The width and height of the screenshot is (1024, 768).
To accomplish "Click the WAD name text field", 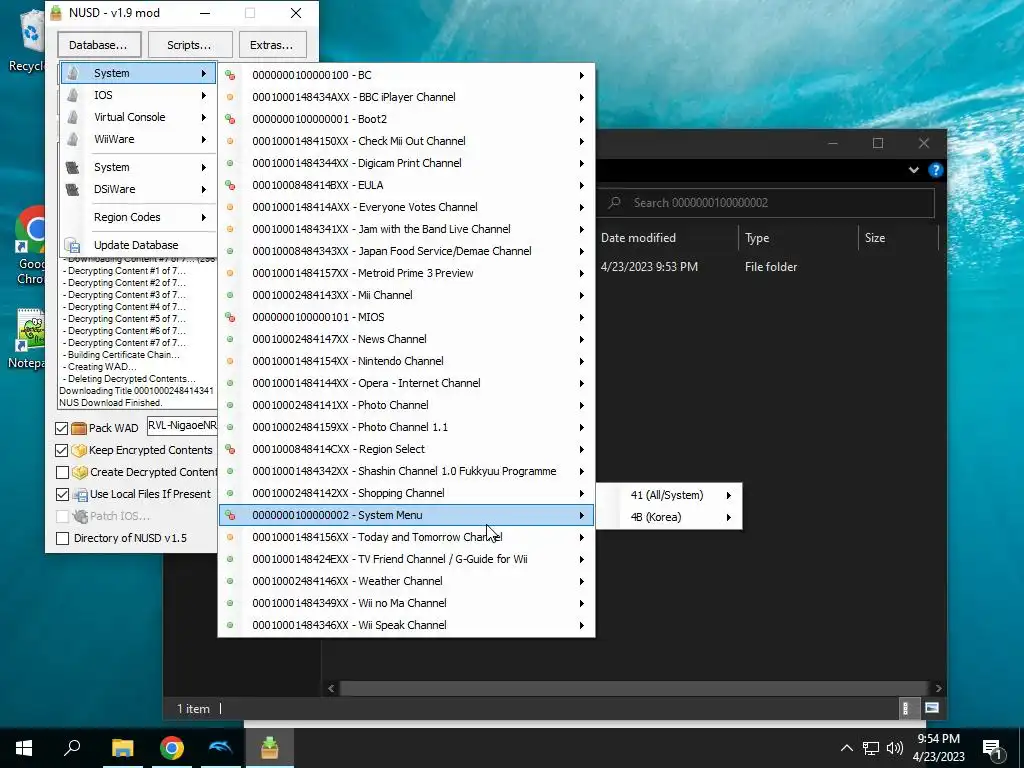I will pyautogui.click(x=182, y=426).
